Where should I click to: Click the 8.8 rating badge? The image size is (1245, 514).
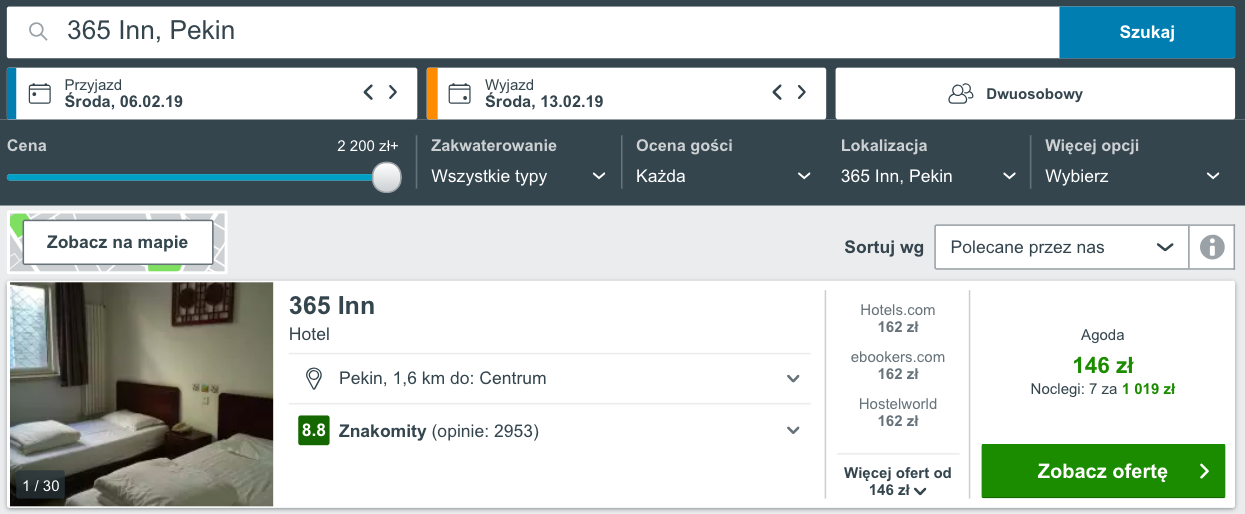coord(313,431)
